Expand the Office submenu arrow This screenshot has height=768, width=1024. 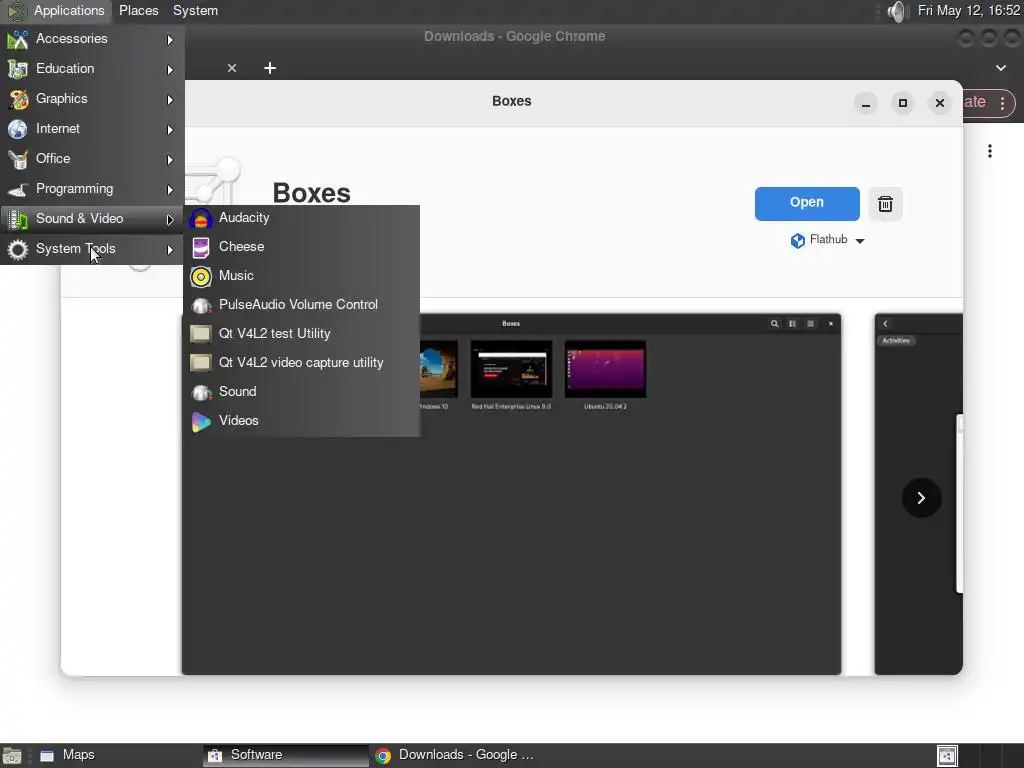(x=170, y=160)
